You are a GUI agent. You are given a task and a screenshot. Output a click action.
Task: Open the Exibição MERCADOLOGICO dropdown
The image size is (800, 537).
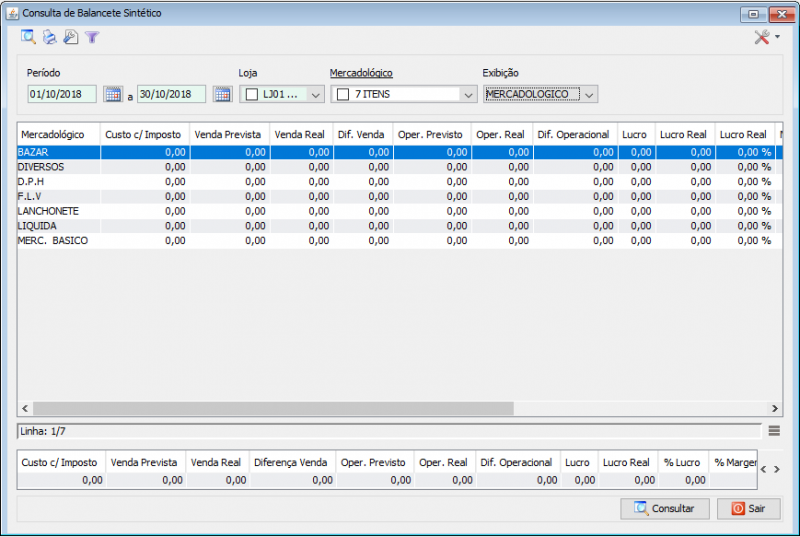click(x=589, y=95)
